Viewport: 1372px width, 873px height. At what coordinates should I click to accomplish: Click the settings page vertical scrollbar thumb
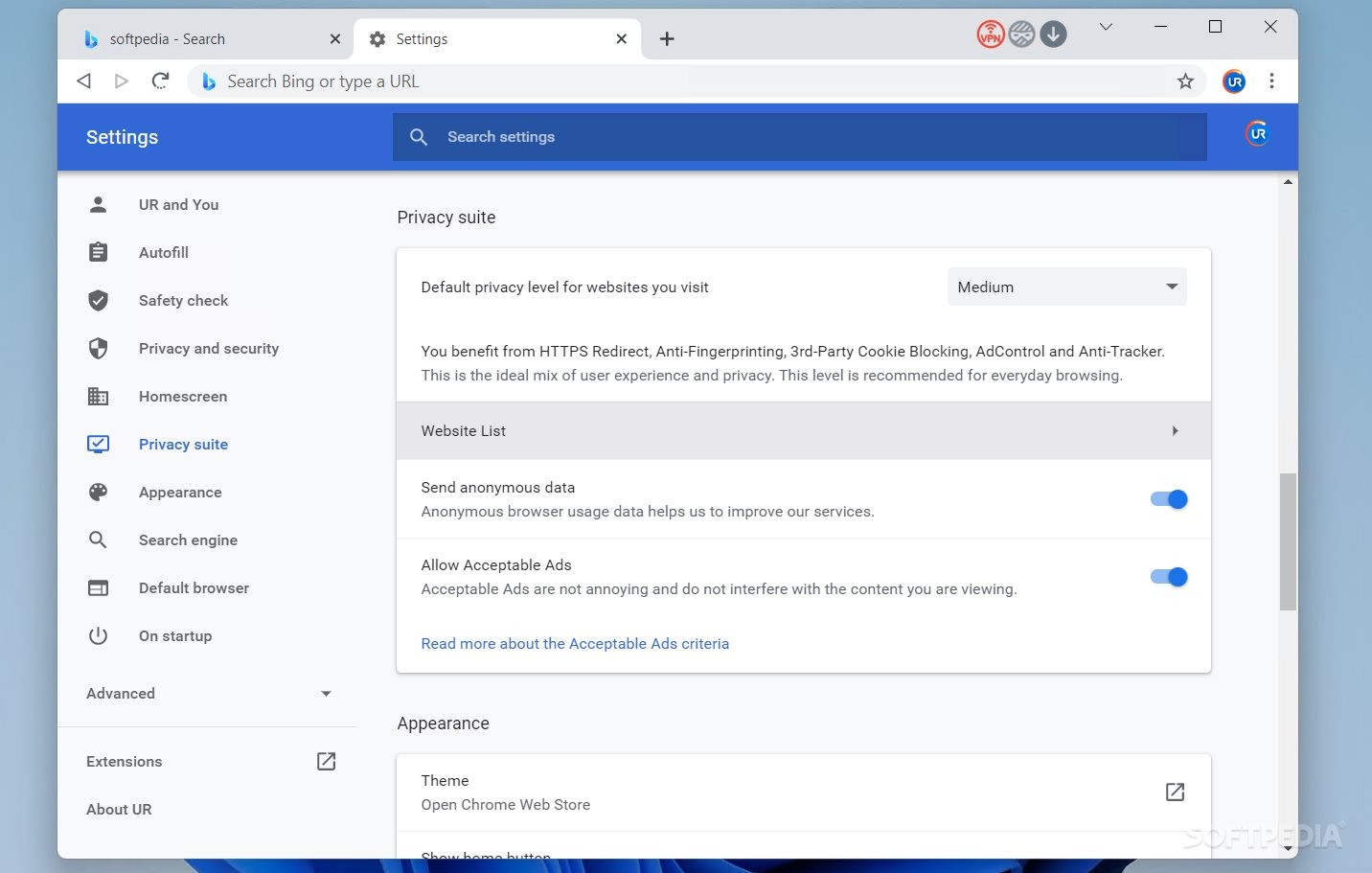(x=1288, y=541)
